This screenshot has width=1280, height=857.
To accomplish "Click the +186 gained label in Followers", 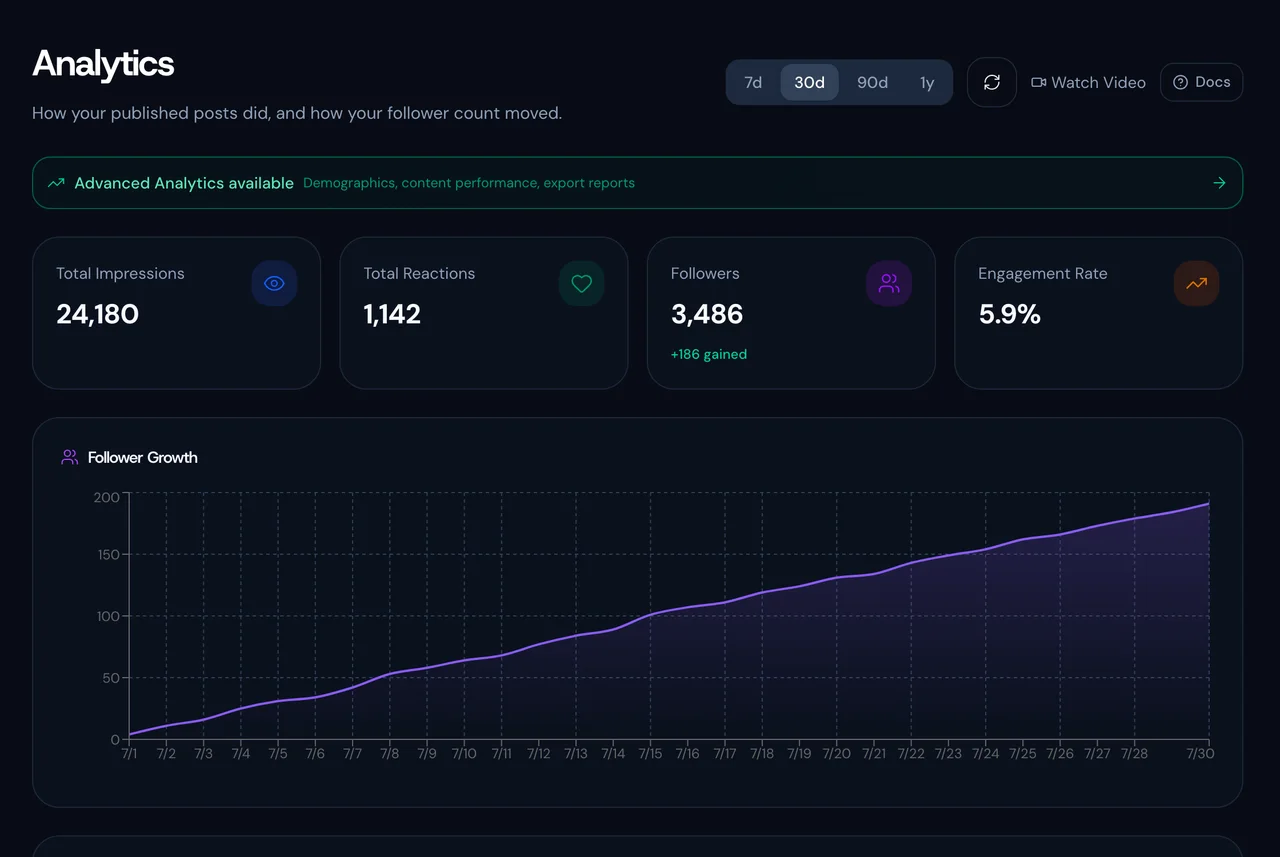I will click(x=709, y=354).
